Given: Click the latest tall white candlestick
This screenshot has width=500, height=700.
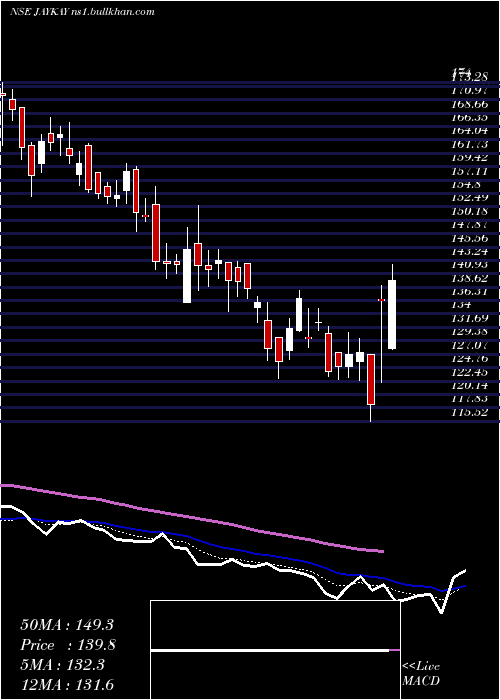Looking at the screenshot, I should pyautogui.click(x=392, y=314).
